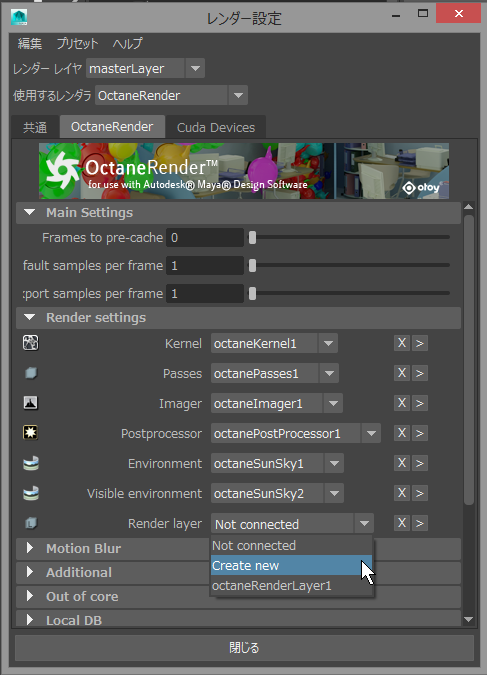This screenshot has width=487, height=675.
Task: Go to Environment node with > button
Action: [420, 463]
